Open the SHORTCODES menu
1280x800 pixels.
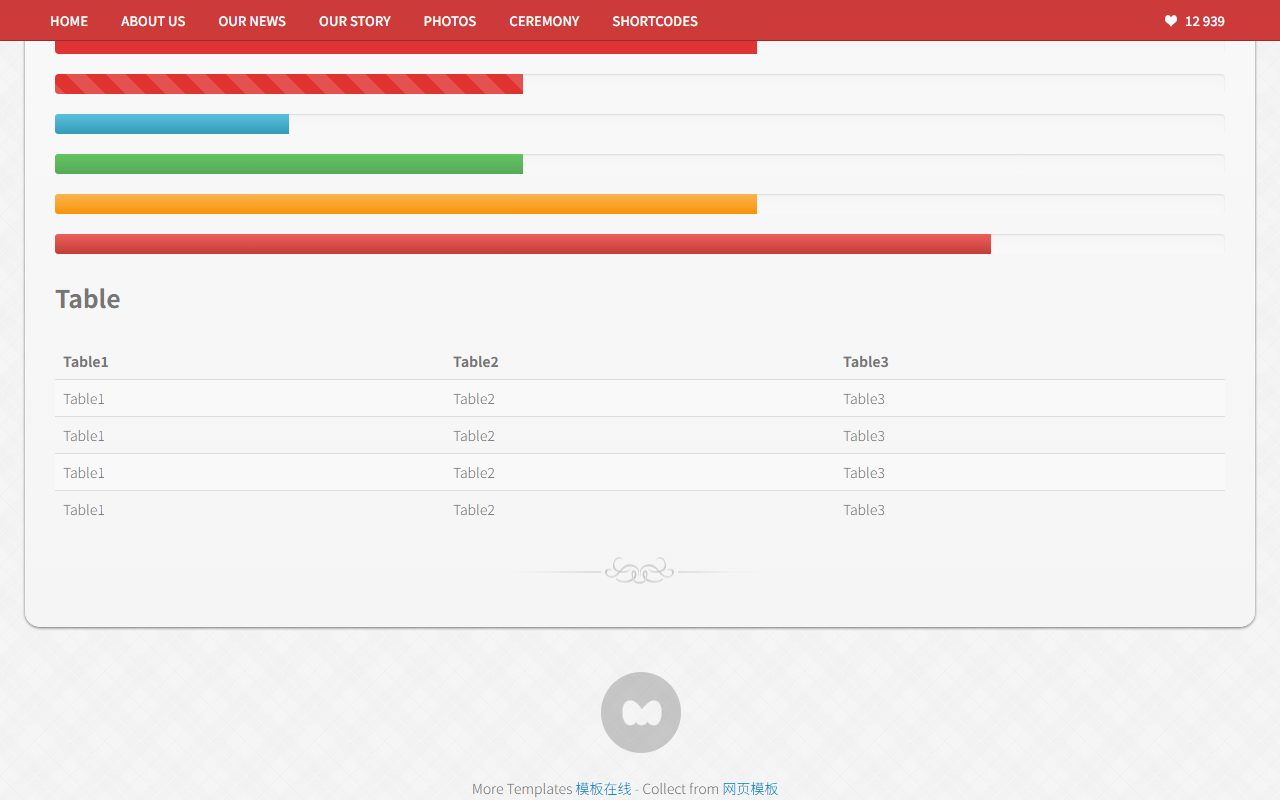655,21
